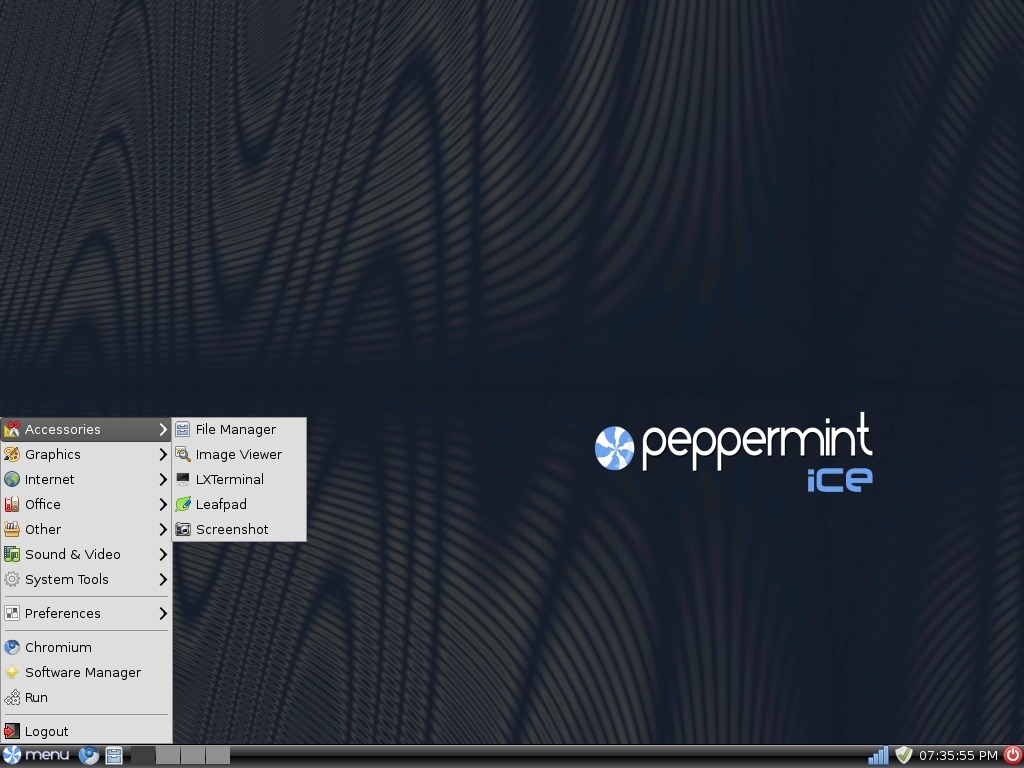Click the red power button on the panel
Screen dimensions: 1024x768
click(1012, 755)
